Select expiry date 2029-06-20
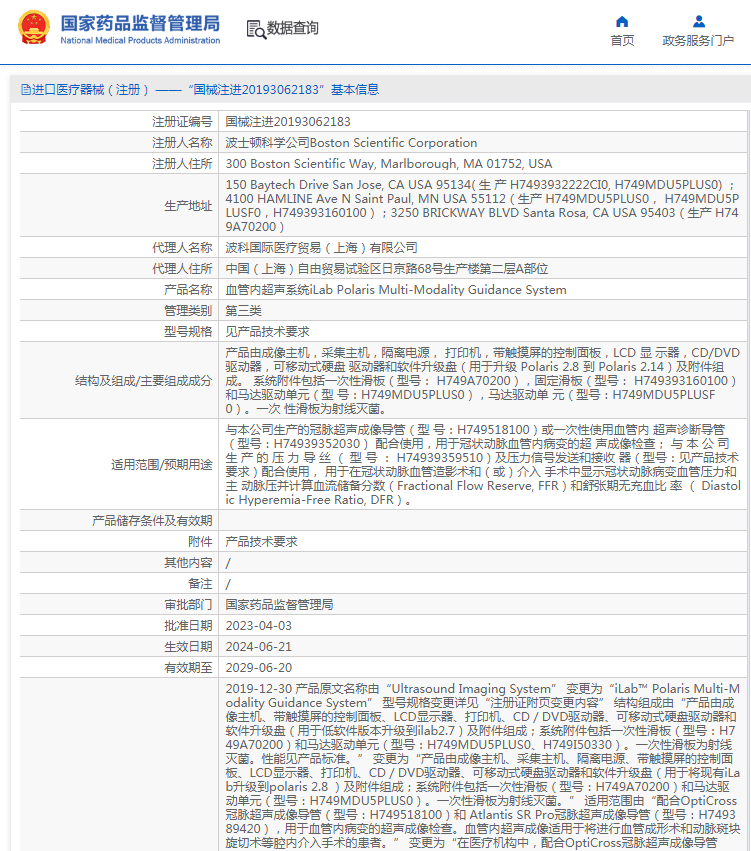The image size is (751, 851). tap(259, 668)
